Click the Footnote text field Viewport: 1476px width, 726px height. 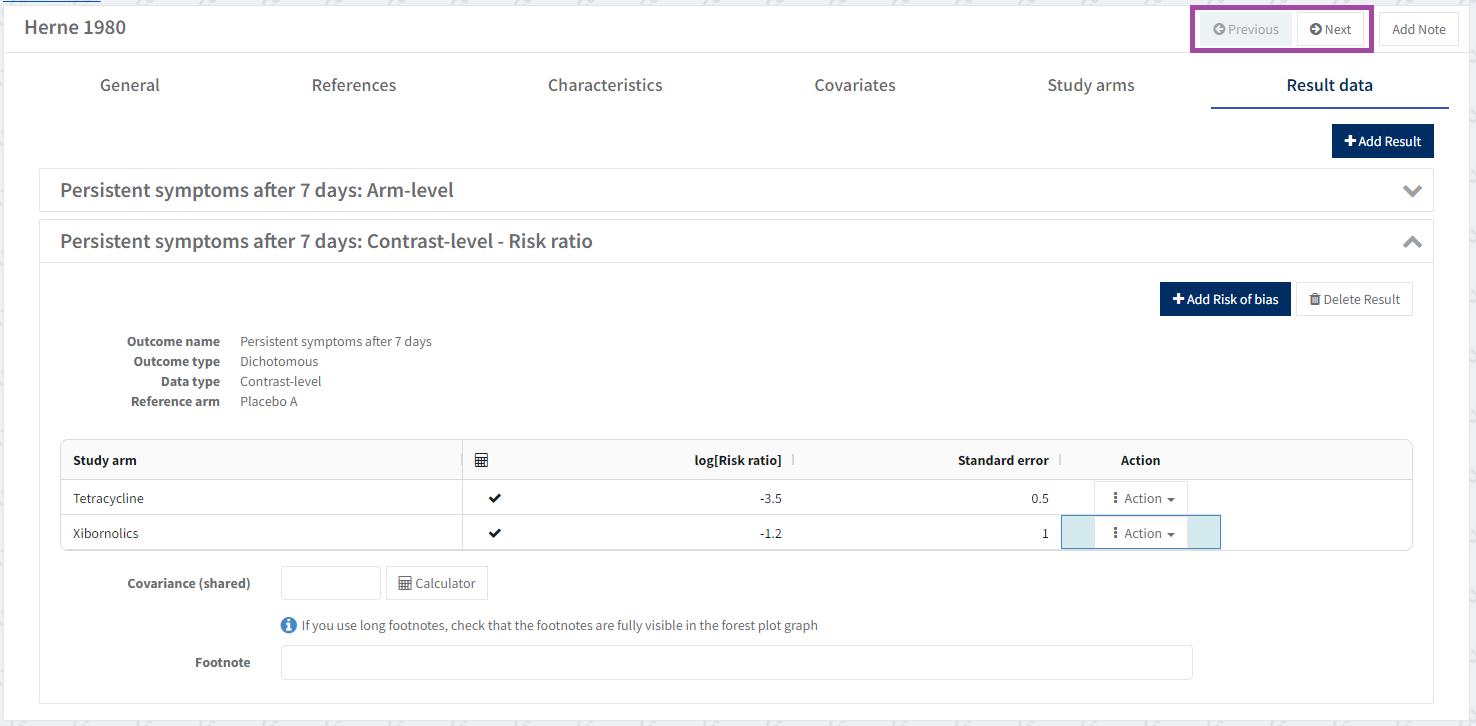tap(736, 662)
